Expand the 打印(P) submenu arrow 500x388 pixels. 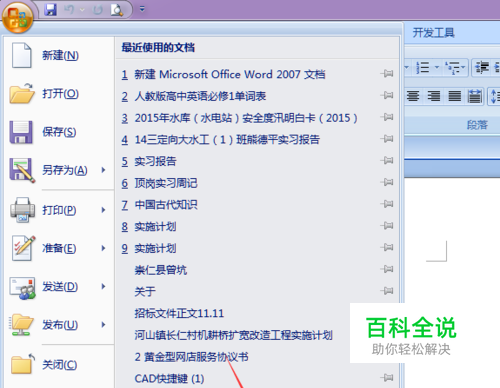click(x=104, y=210)
